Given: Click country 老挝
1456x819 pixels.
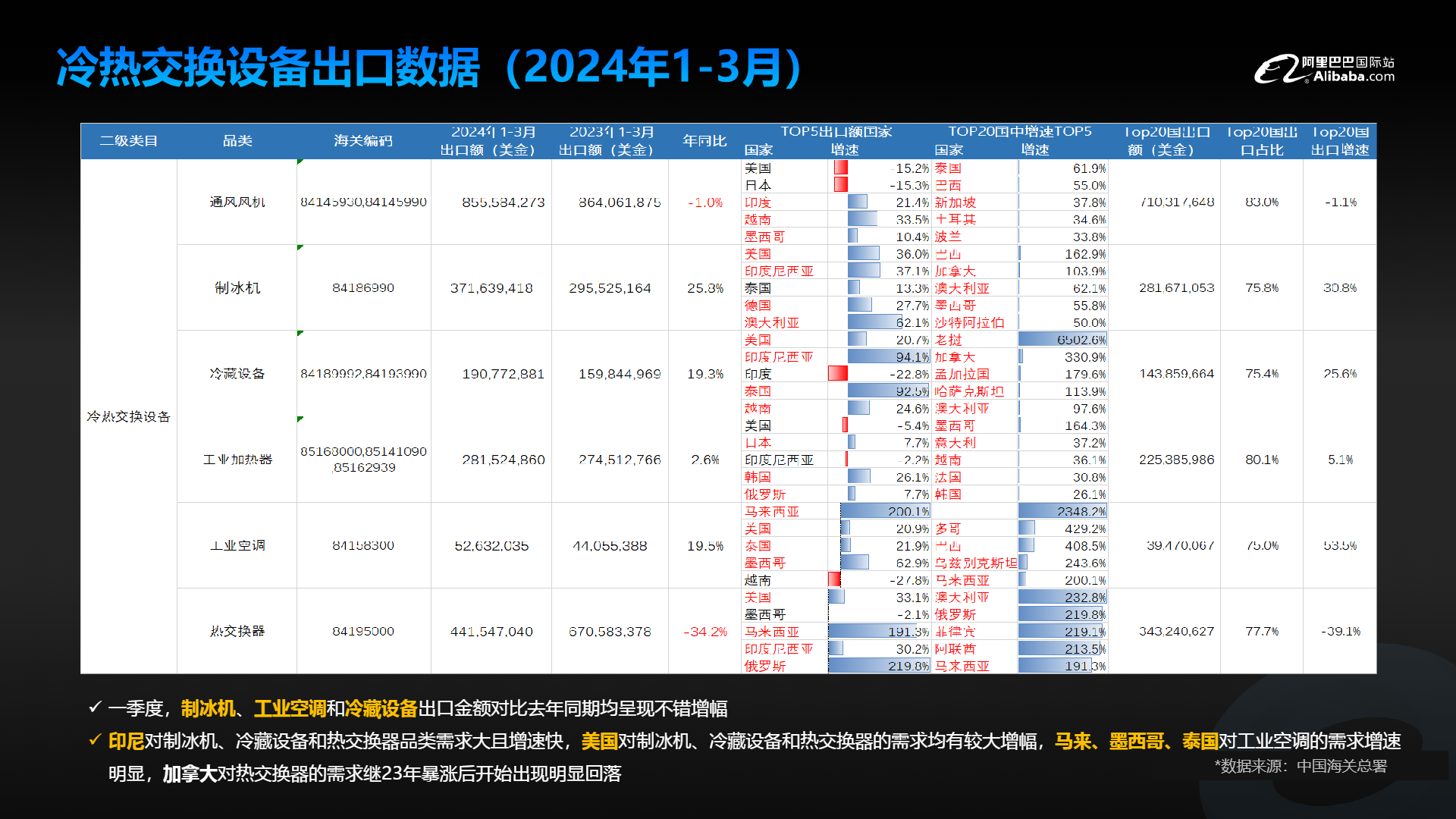Looking at the screenshot, I should point(948,340).
